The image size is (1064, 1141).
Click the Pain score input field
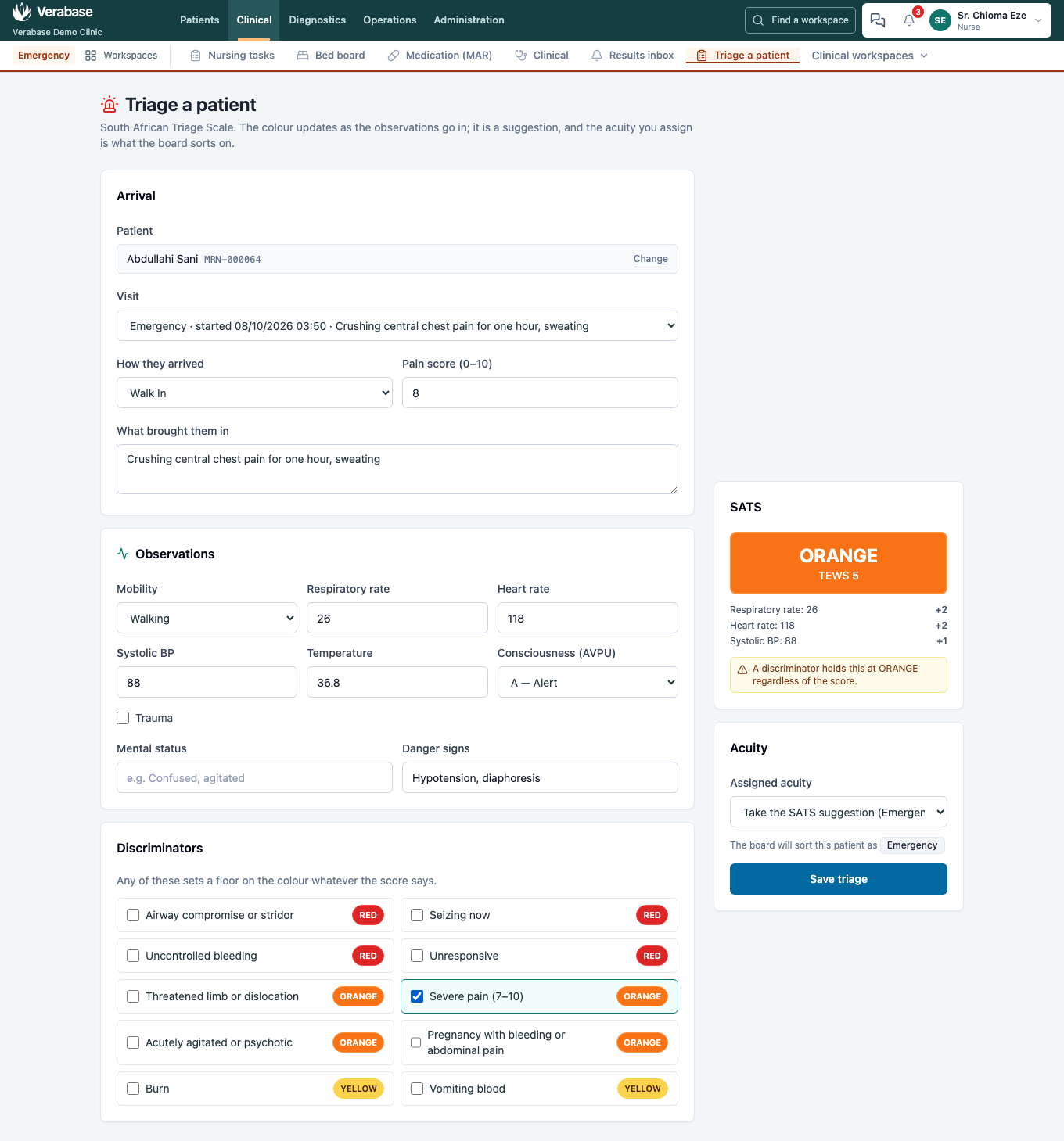click(x=540, y=393)
